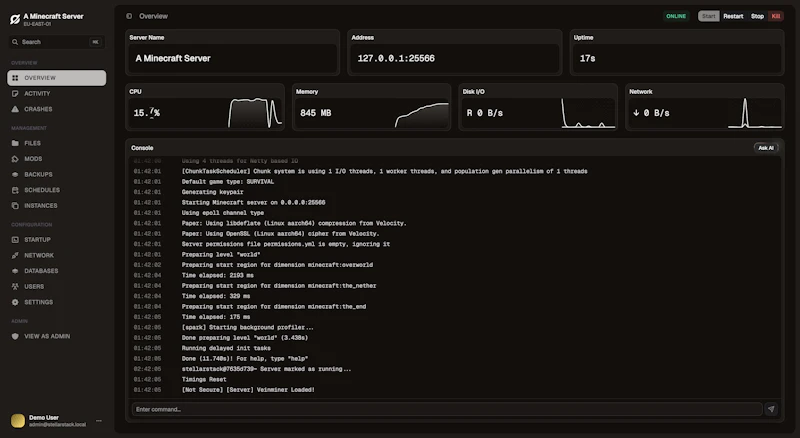Click the Databases icon in the sidebar

point(15,271)
